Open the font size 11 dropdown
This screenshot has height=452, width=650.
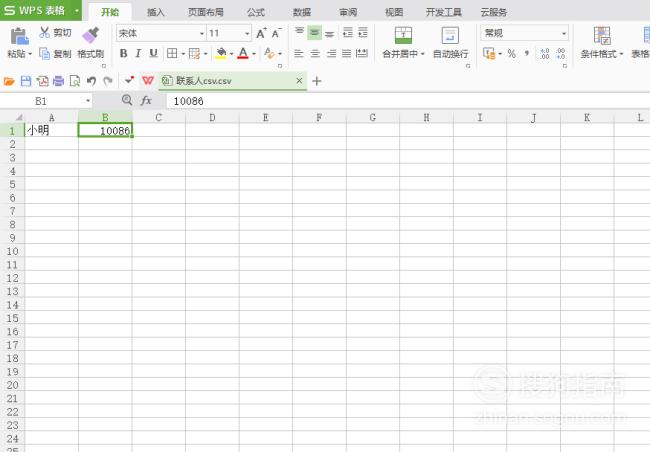(x=247, y=34)
